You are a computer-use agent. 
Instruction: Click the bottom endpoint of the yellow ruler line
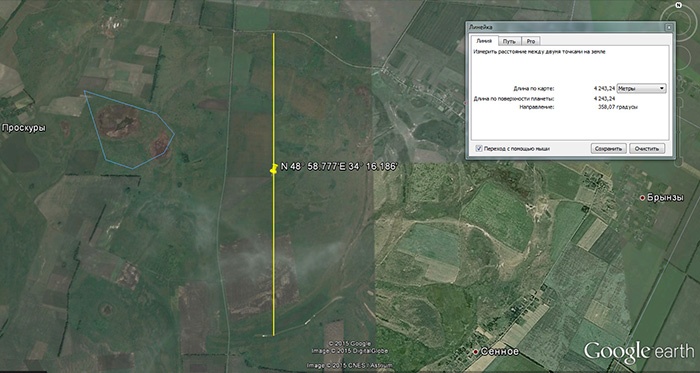274,335
